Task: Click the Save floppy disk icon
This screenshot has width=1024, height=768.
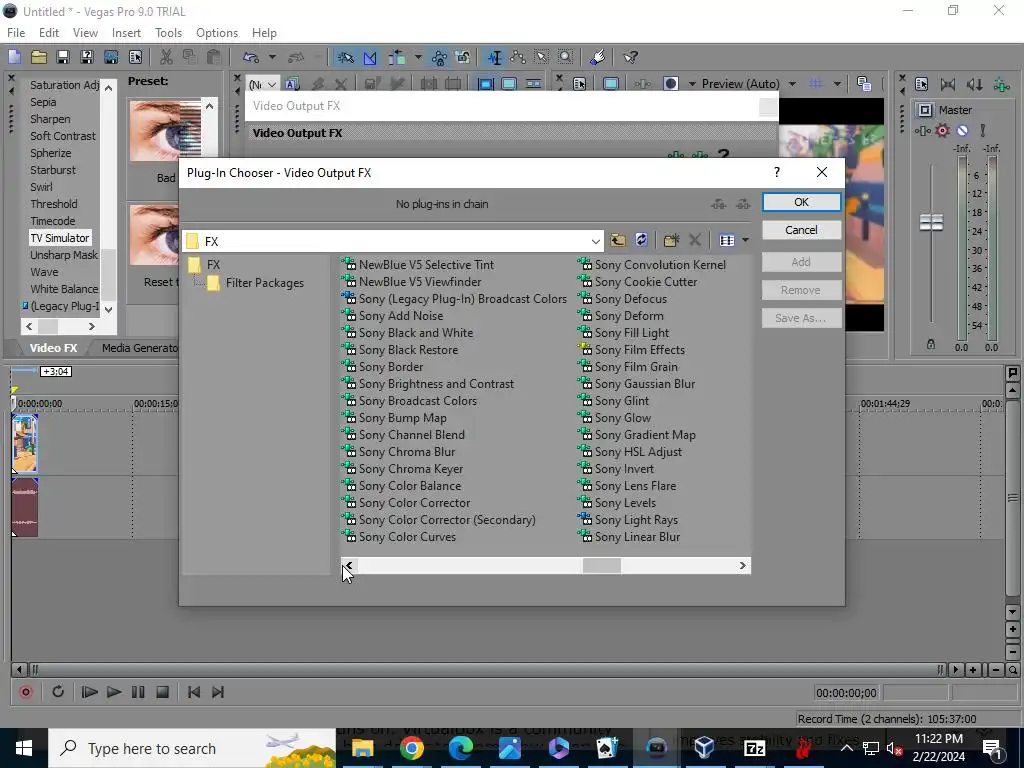Action: (63, 57)
